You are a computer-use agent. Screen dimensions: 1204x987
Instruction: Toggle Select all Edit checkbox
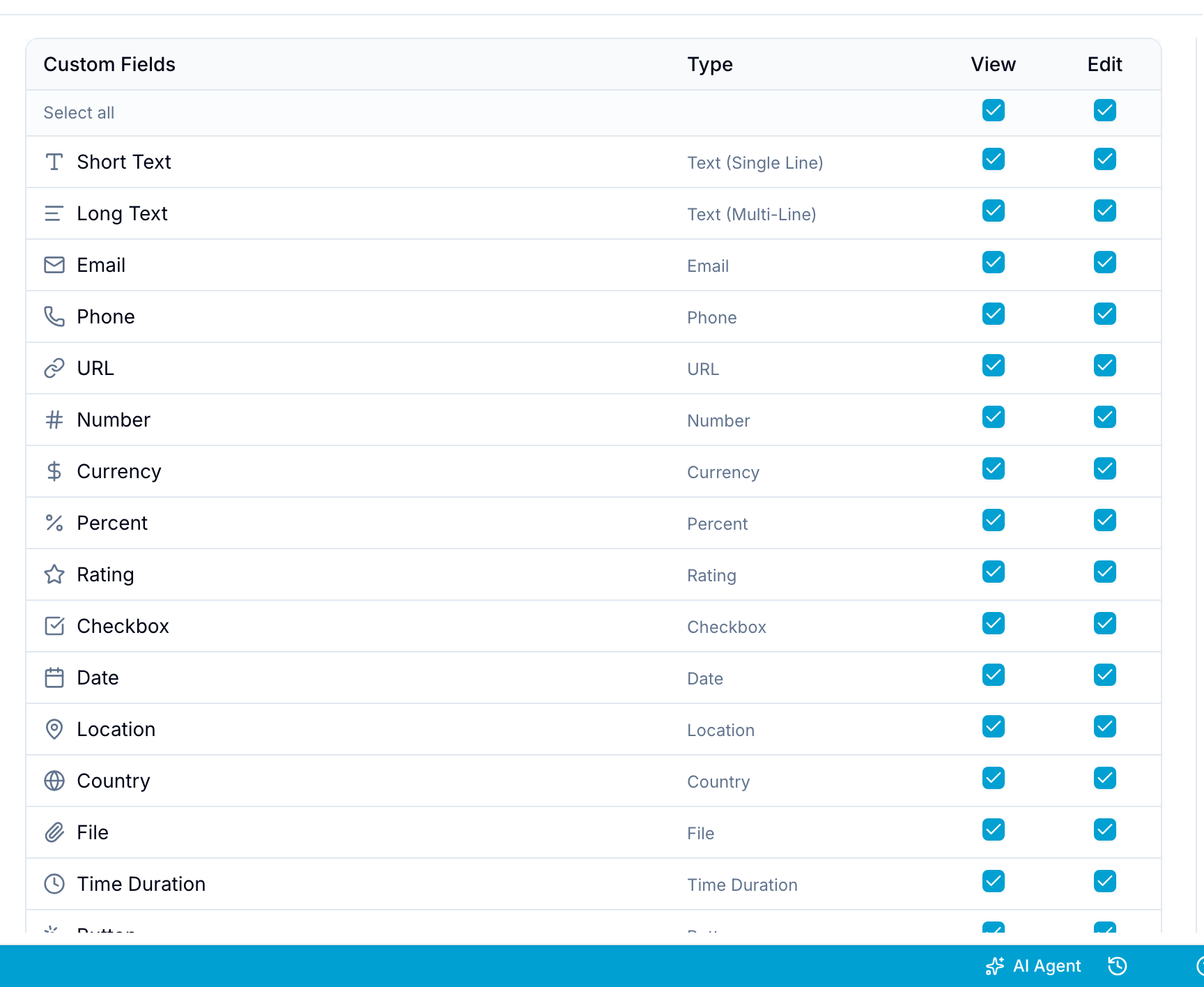point(1105,110)
